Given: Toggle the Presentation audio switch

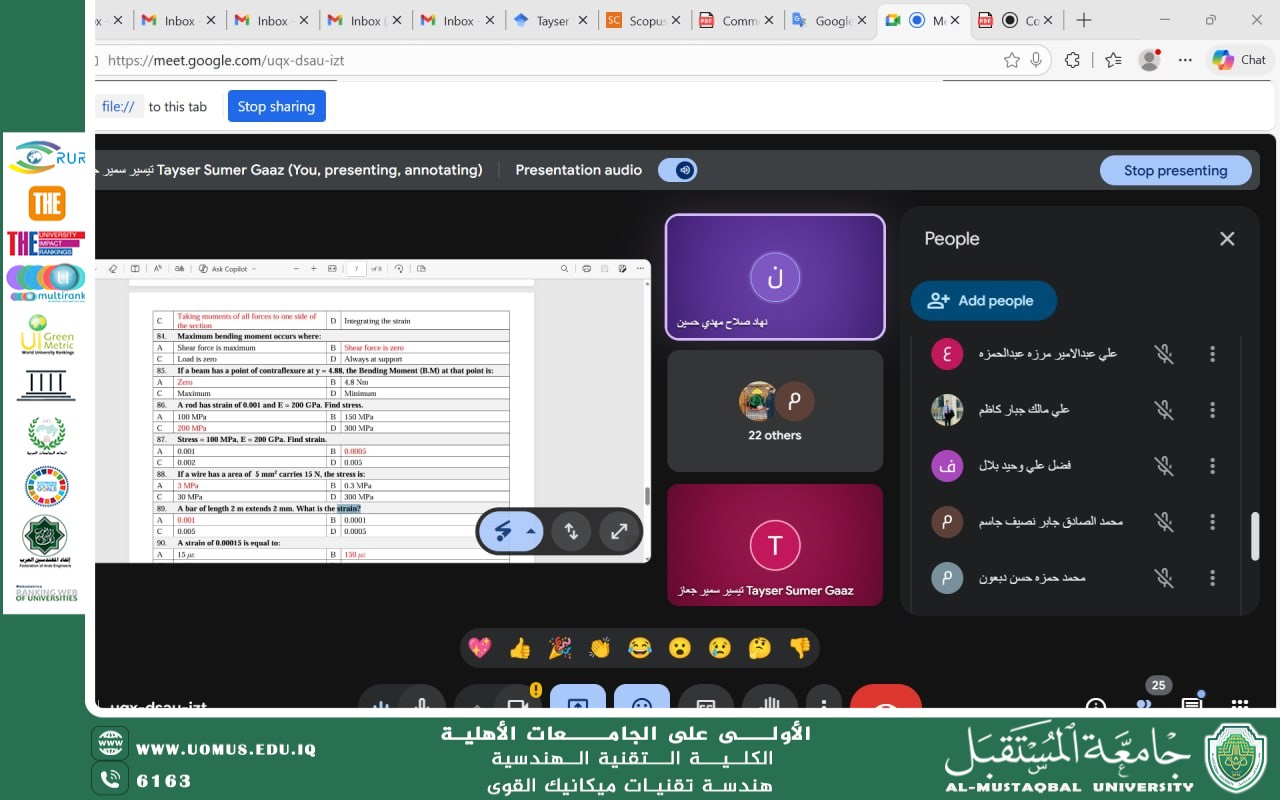Looking at the screenshot, I should [677, 170].
